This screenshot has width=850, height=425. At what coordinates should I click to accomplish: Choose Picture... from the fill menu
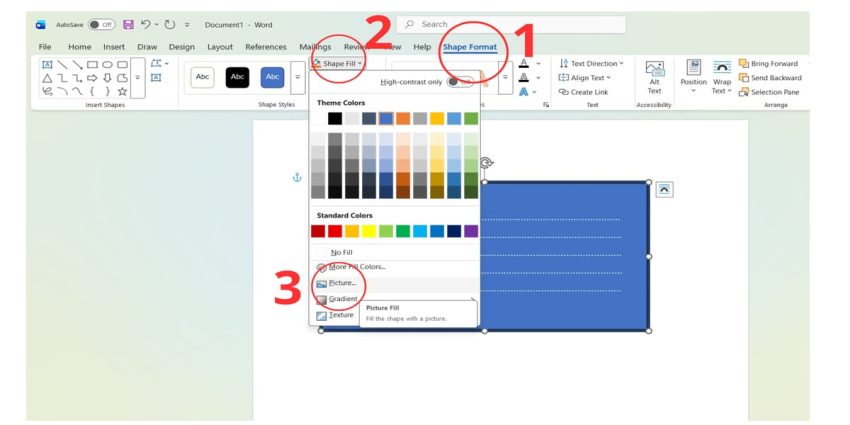[342, 283]
